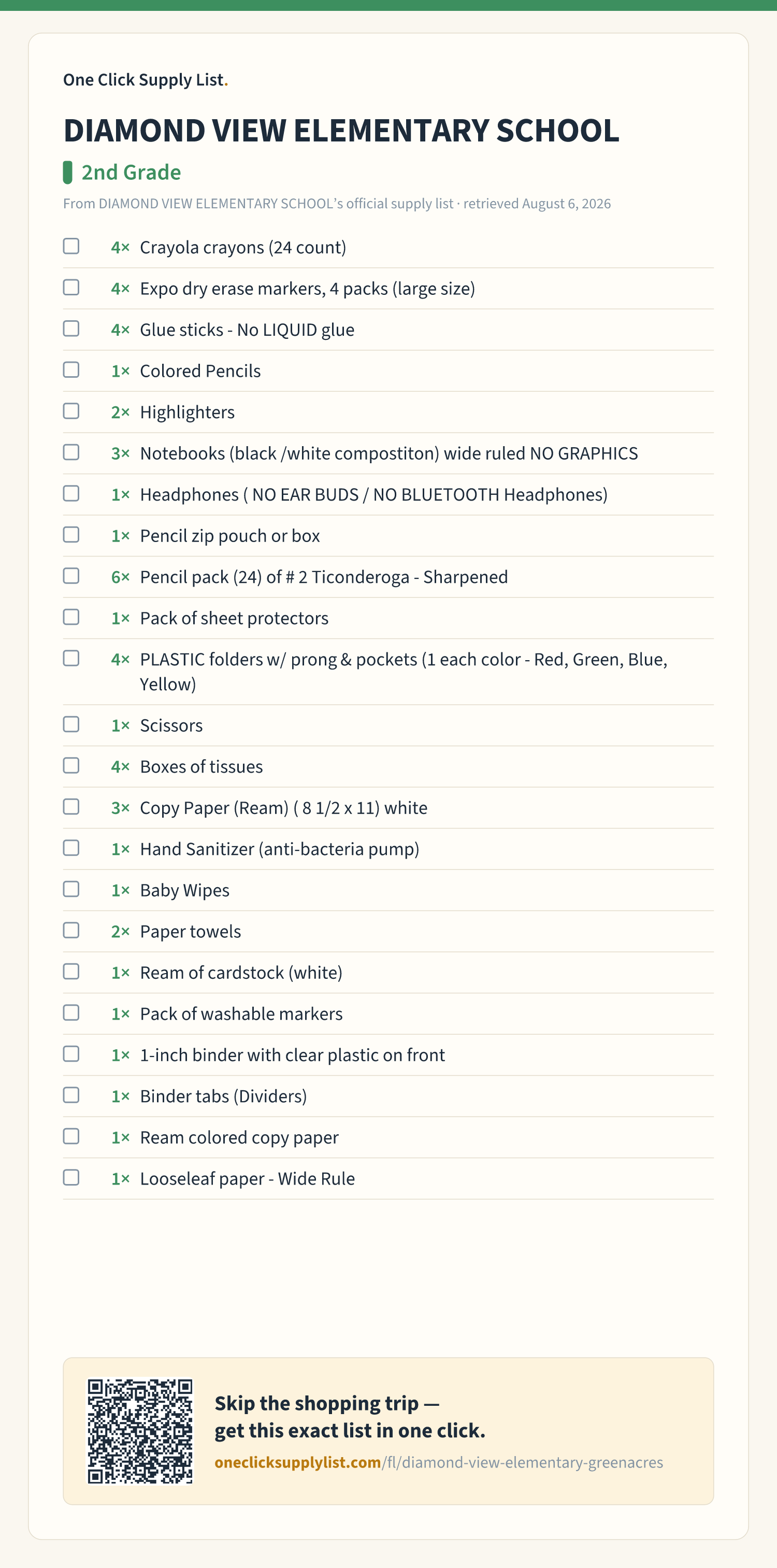
Task: Check the PLASTIC folders checkbox
Action: tap(71, 658)
